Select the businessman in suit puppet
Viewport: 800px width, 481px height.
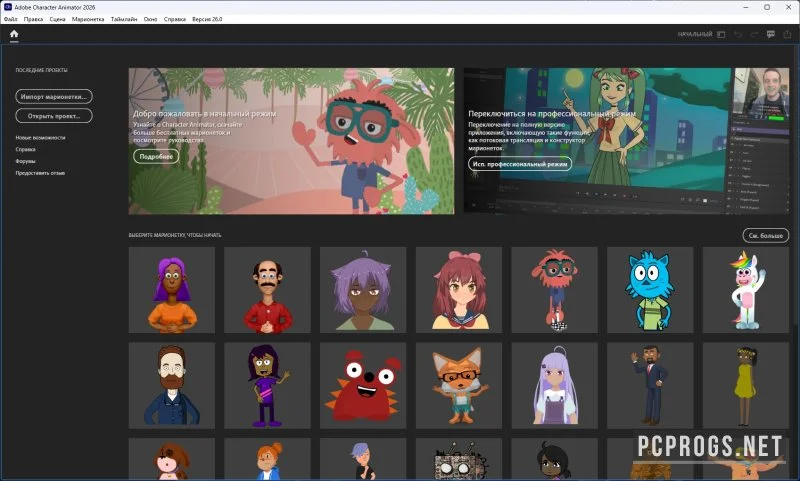point(650,386)
